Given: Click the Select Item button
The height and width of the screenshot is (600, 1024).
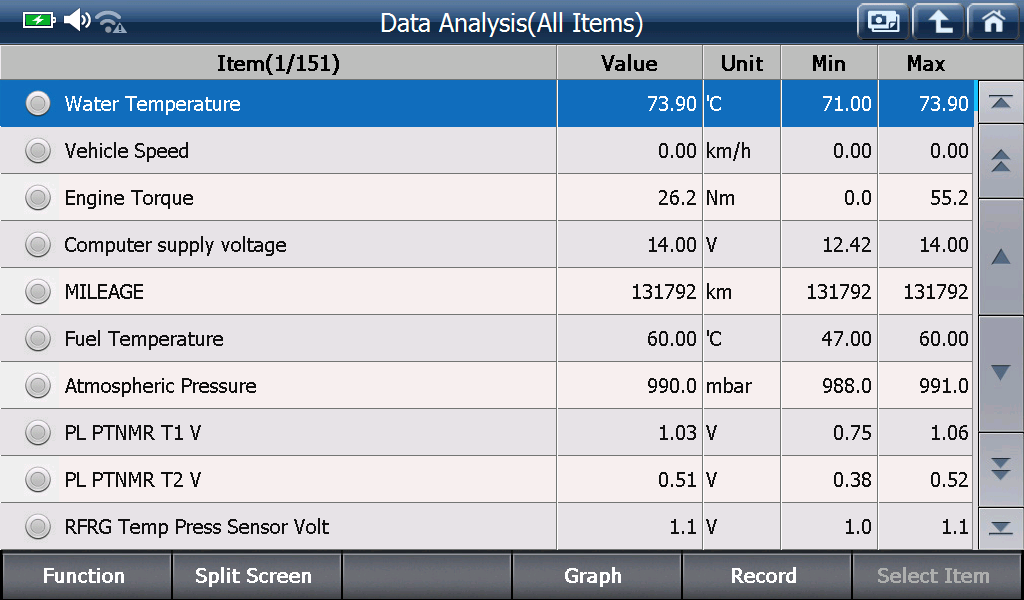Looking at the screenshot, I should (936, 575).
